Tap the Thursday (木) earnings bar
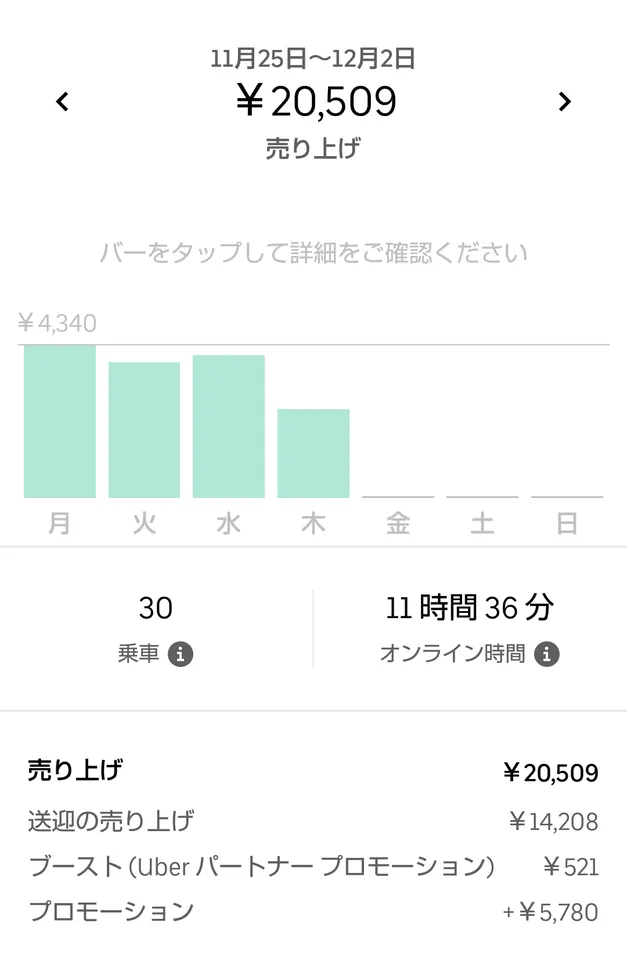This screenshot has height=960, width=627. (313, 453)
